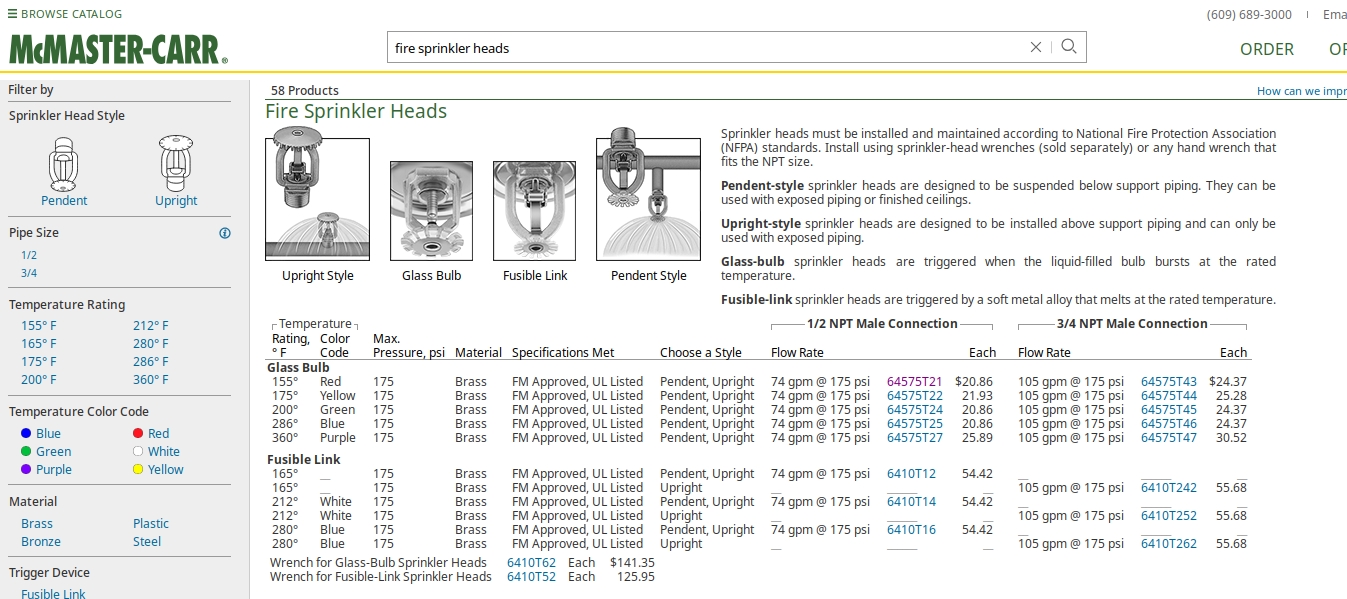Open part number 64575T43
Viewport: 1347px width, 599px height.
[x=1169, y=381]
